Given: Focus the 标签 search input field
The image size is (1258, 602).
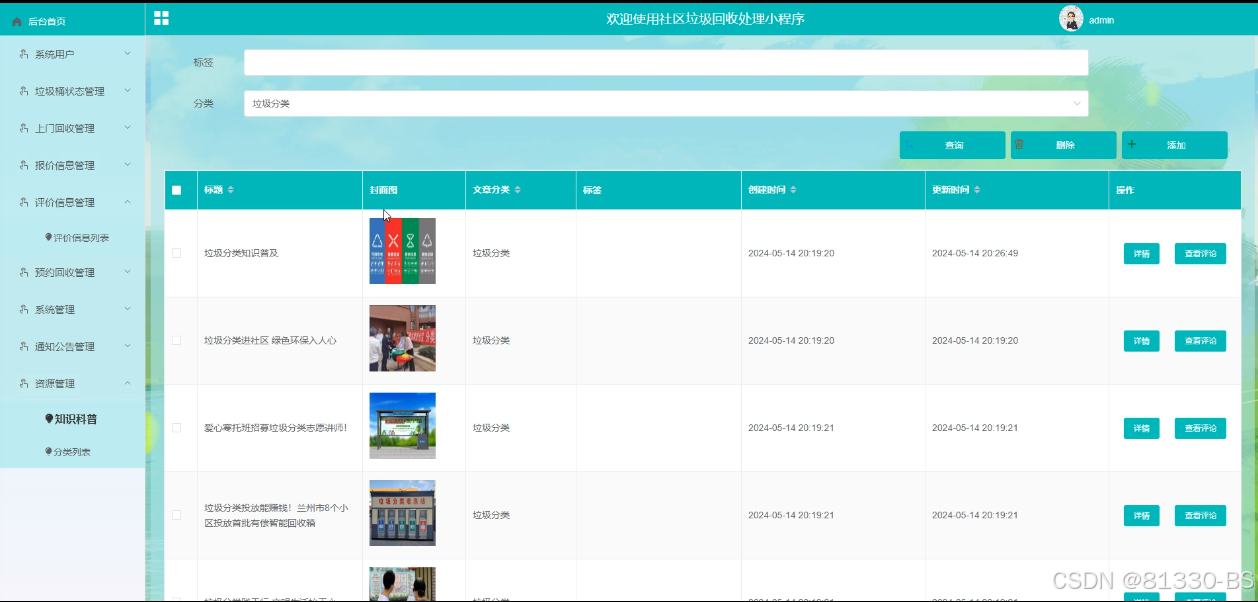Looking at the screenshot, I should pyautogui.click(x=666, y=62).
